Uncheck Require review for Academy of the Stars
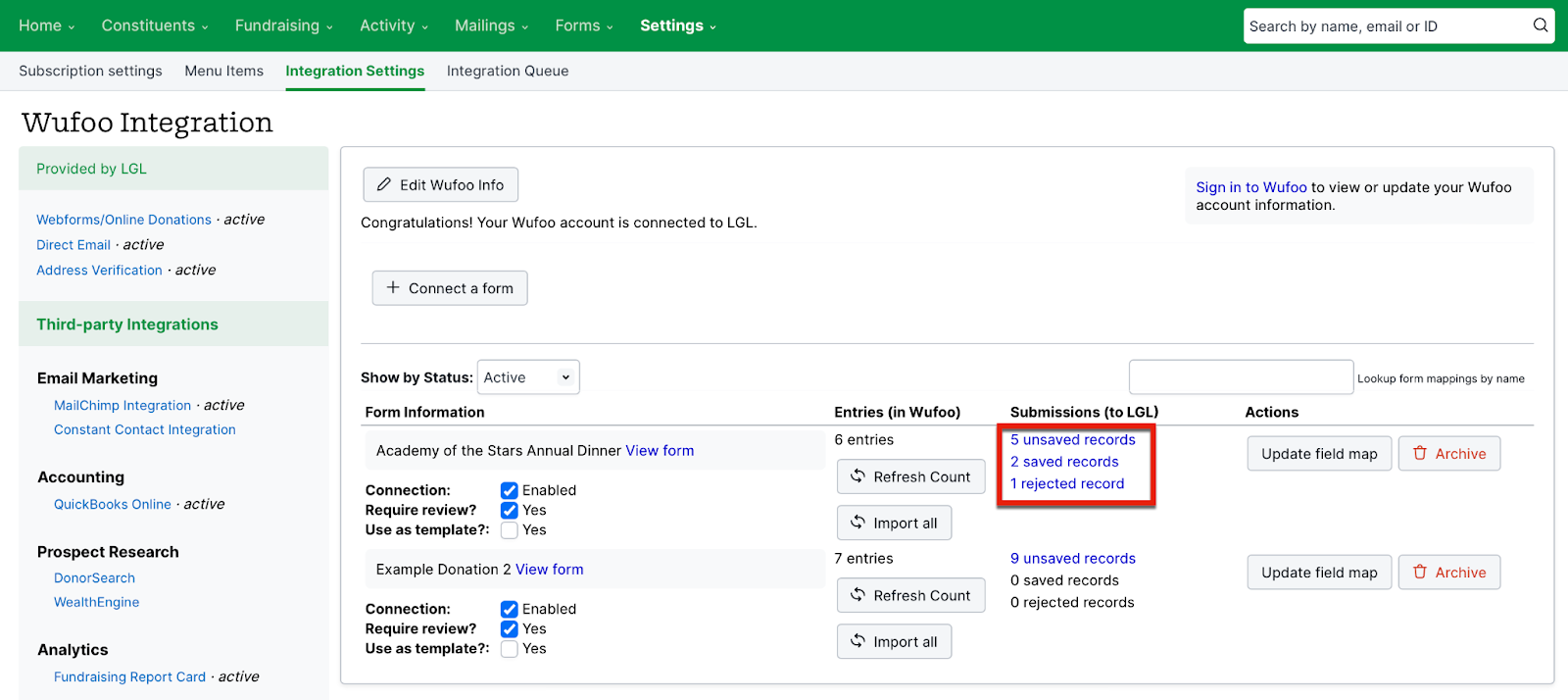This screenshot has width=1568, height=700. (510, 510)
